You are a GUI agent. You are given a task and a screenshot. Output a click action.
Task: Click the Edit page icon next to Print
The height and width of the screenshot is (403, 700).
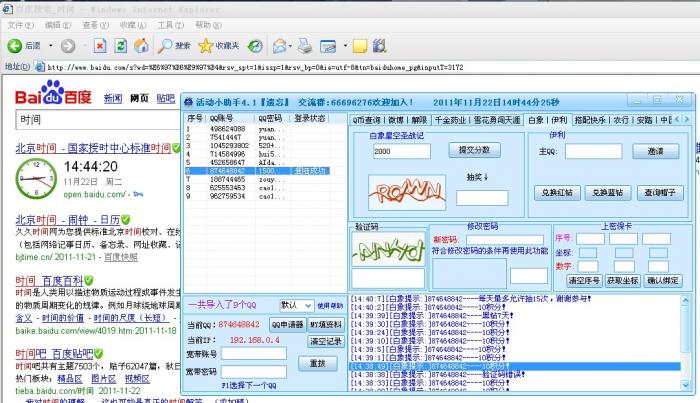[328, 46]
